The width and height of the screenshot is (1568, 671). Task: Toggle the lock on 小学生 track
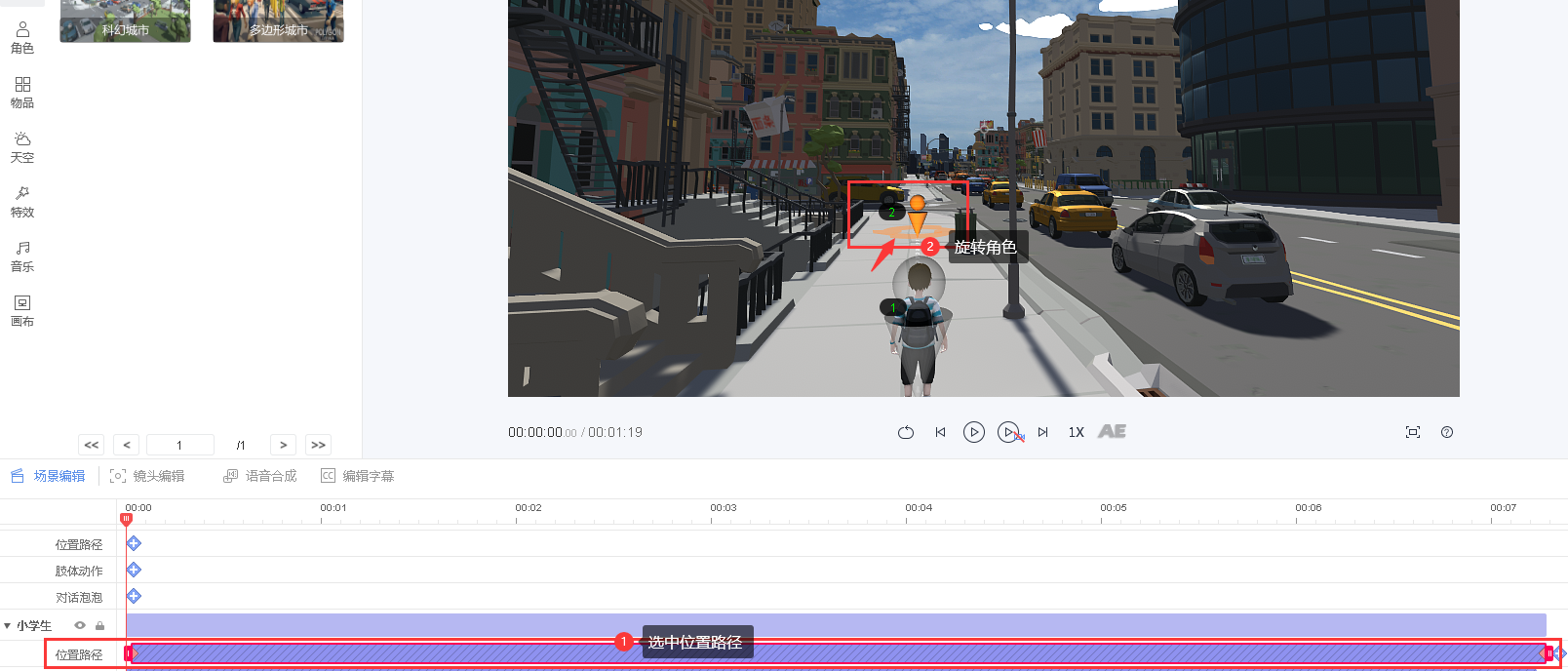pyautogui.click(x=99, y=626)
